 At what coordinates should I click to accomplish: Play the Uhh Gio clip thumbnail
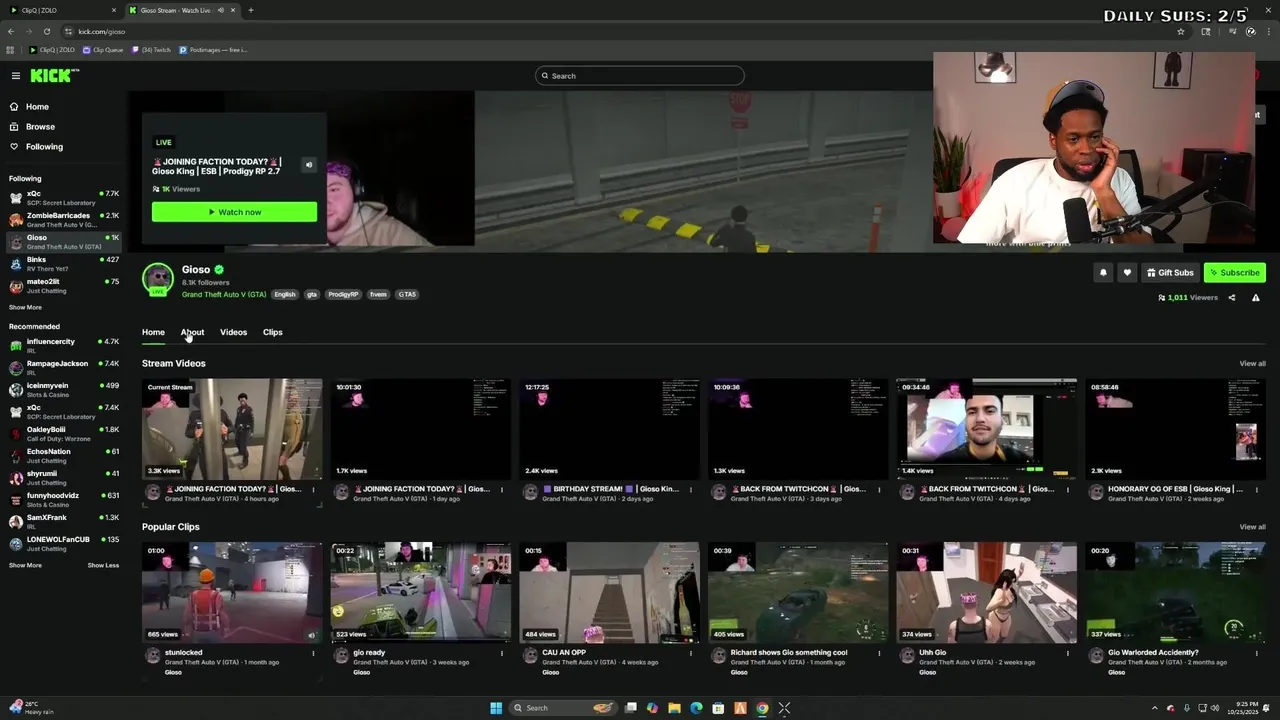point(986,592)
